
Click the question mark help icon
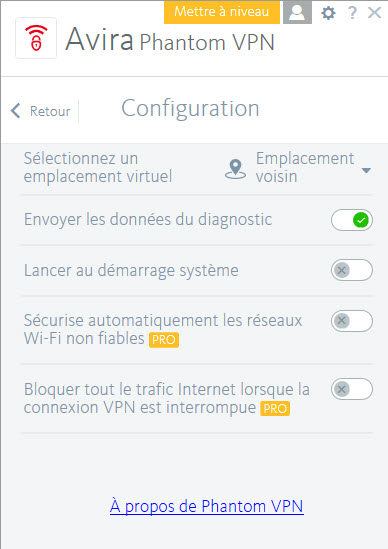pos(352,13)
